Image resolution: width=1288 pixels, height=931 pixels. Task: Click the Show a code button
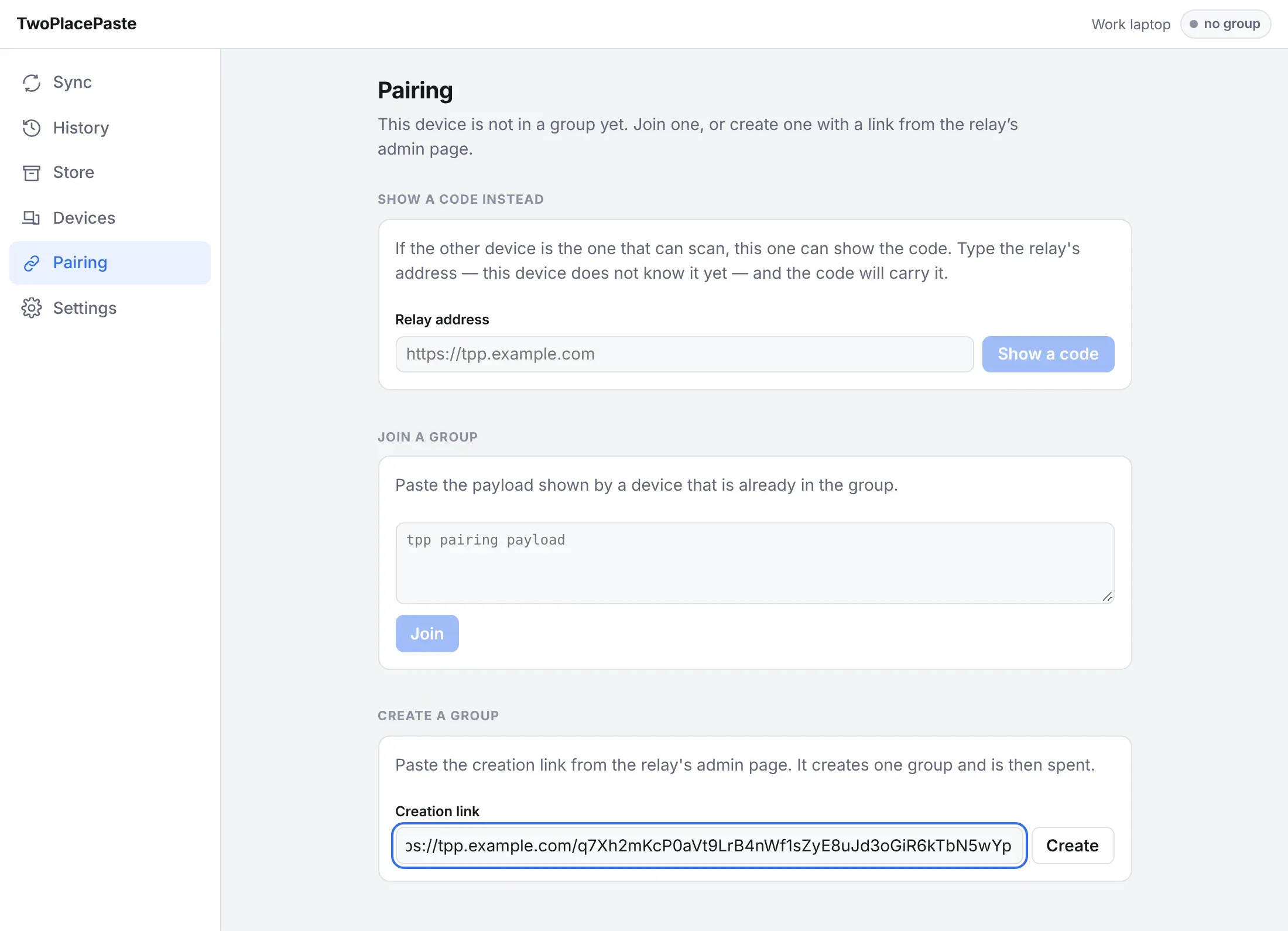tap(1048, 354)
